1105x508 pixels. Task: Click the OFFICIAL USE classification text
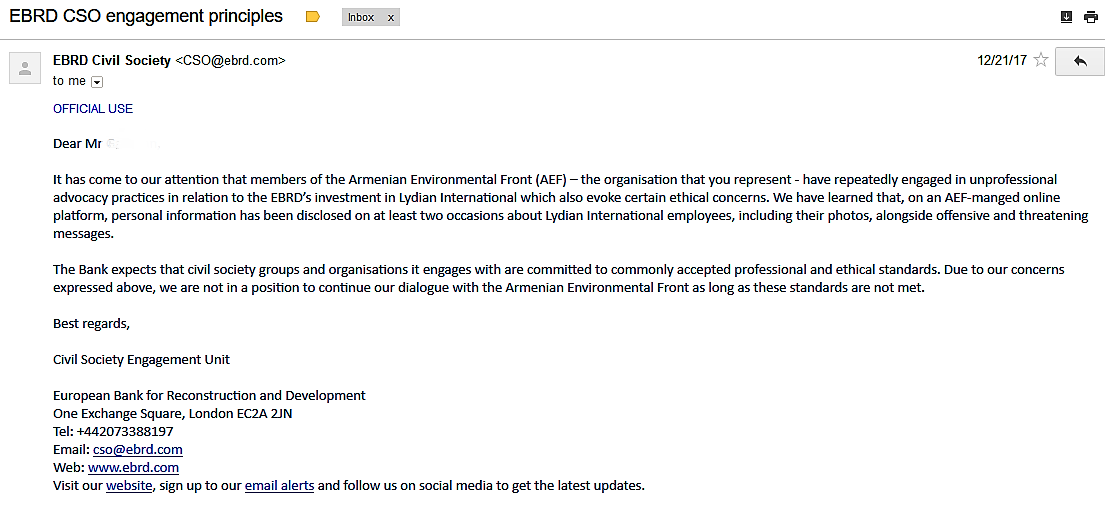coord(93,109)
